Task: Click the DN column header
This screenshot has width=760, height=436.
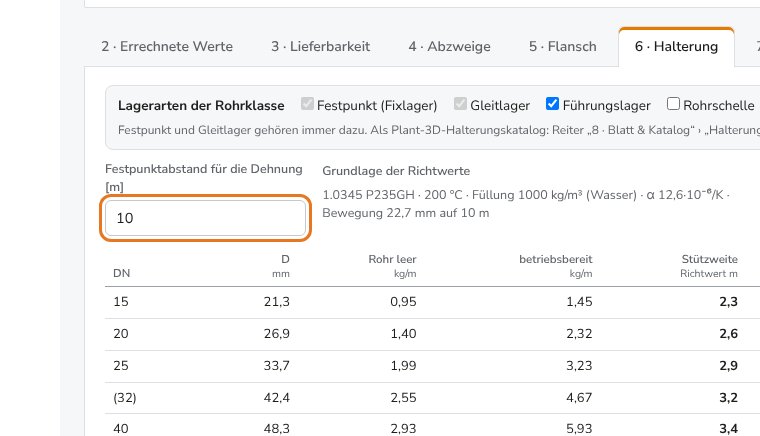Action: click(x=121, y=273)
